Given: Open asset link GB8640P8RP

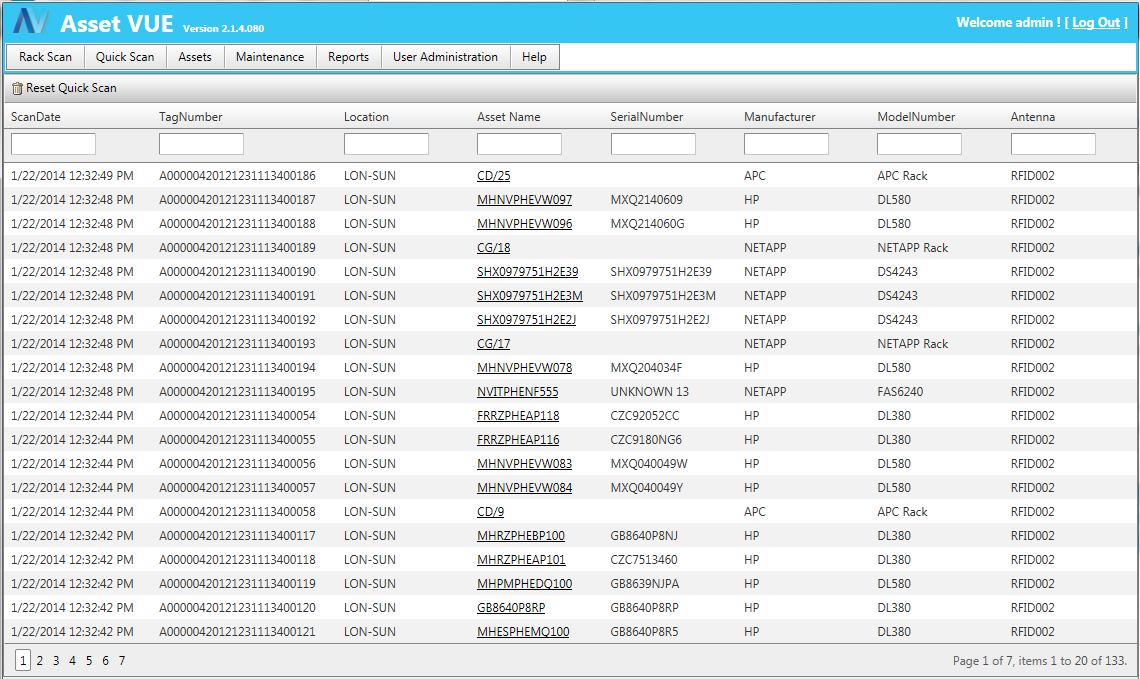Looking at the screenshot, I should pos(511,608).
